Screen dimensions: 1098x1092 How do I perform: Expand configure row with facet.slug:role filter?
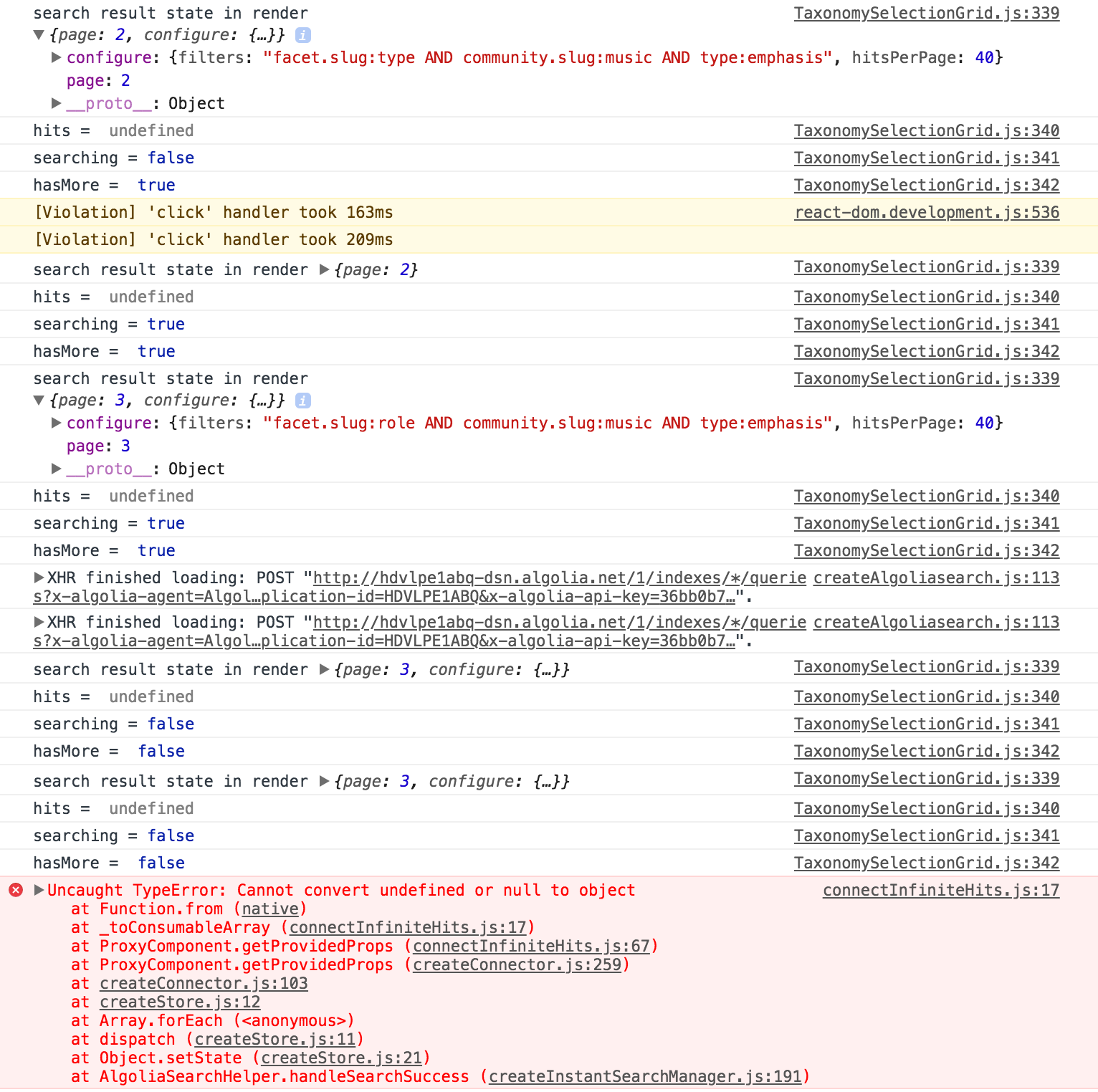point(56,423)
